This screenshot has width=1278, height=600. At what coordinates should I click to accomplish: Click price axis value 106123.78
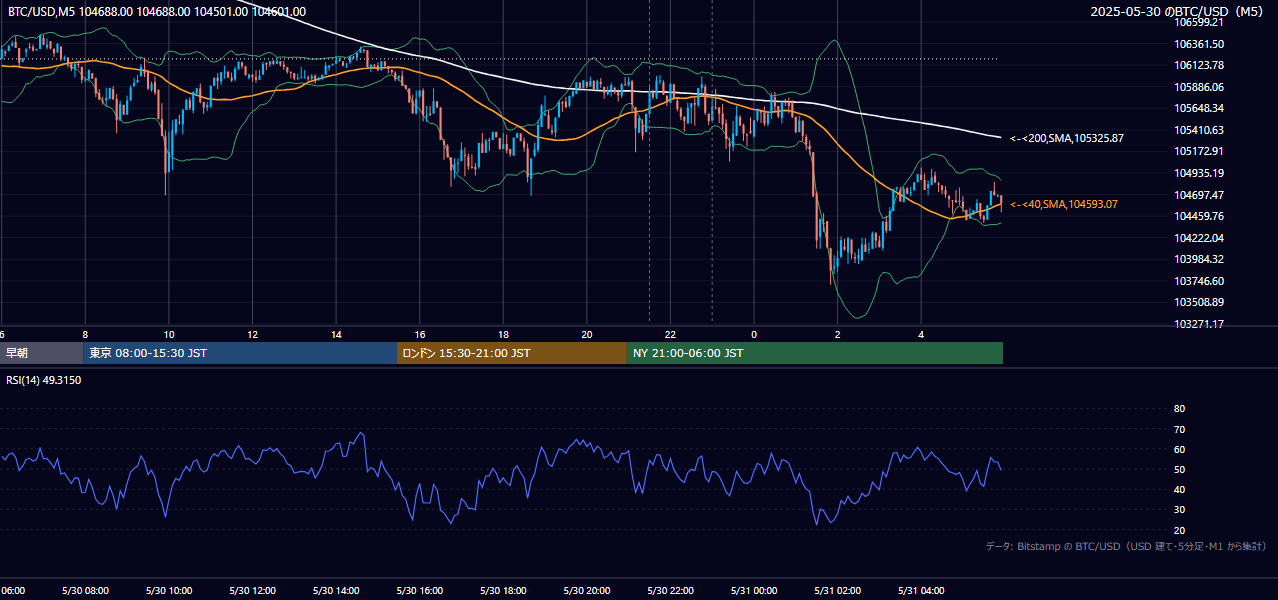point(1198,65)
